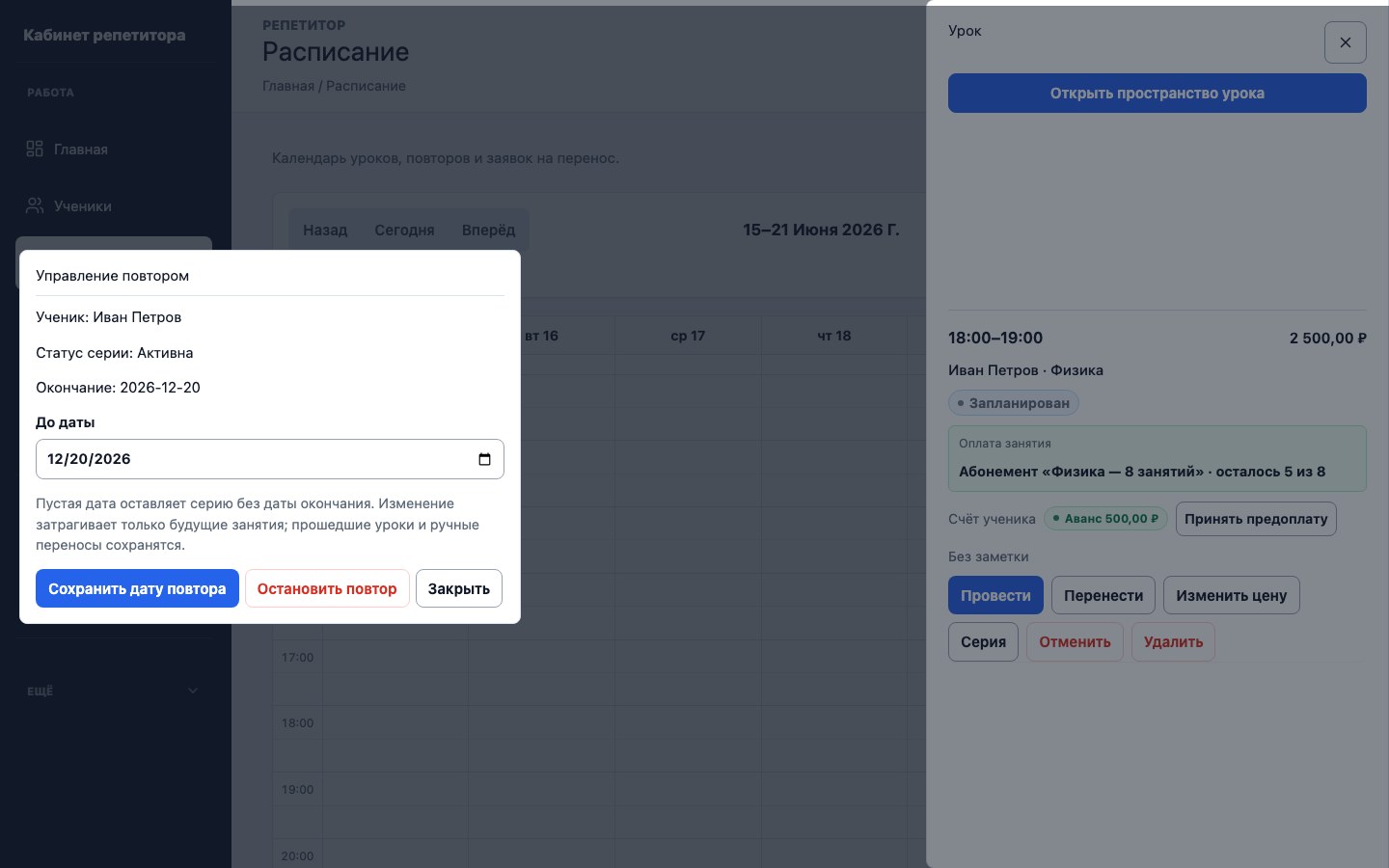
Task: Click the ср 17 column header
Action: tap(688, 336)
